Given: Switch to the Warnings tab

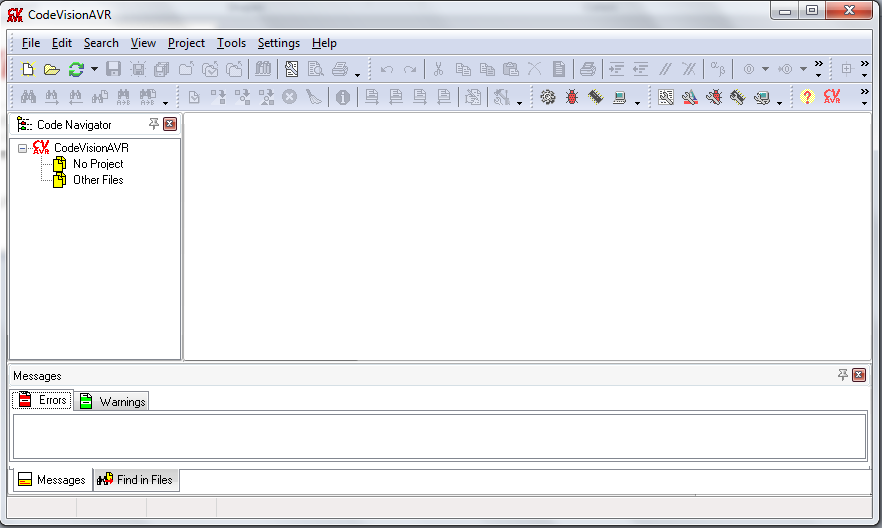Looking at the screenshot, I should click(x=111, y=401).
